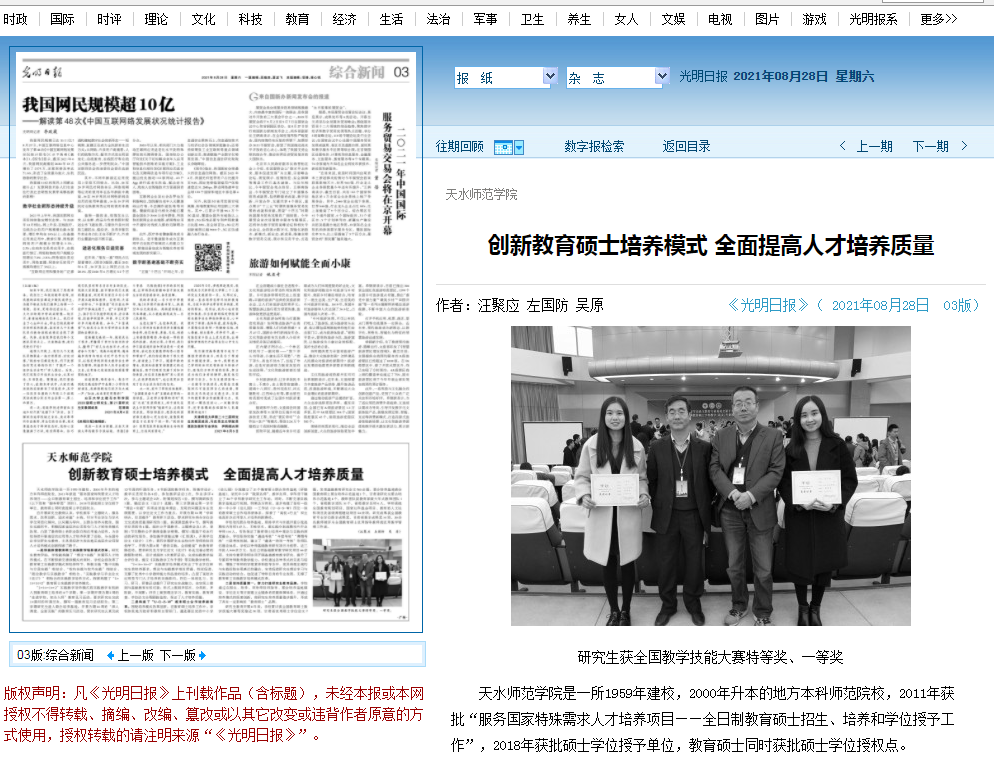994x760 pixels.
Task: Click the 数字报检索 link
Action: (594, 146)
